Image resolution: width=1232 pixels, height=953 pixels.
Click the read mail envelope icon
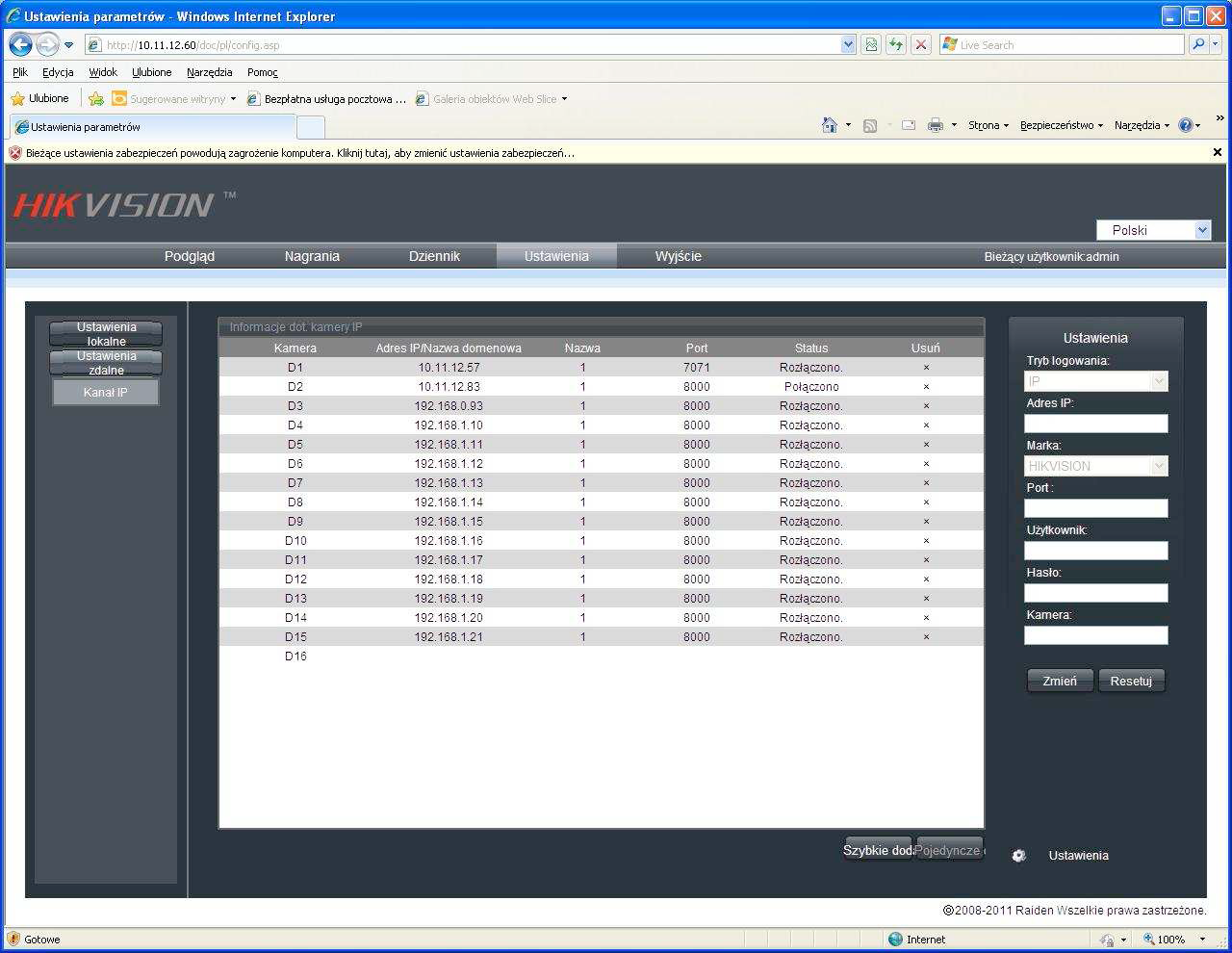(908, 125)
